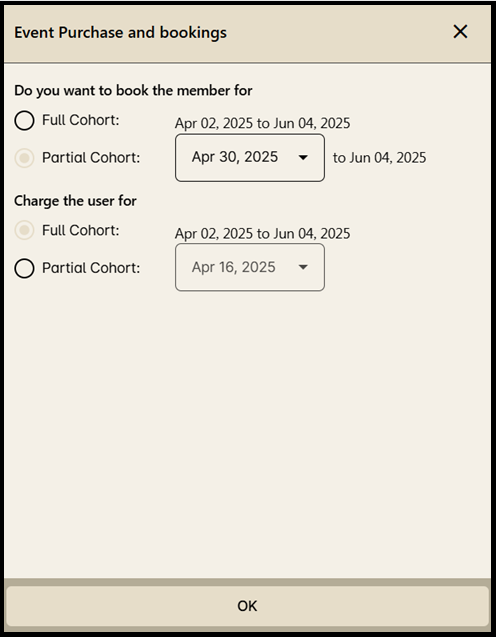Image resolution: width=496 pixels, height=638 pixels.
Task: Click the 'to Jun 04, 2025' end date text
Action: (x=380, y=157)
